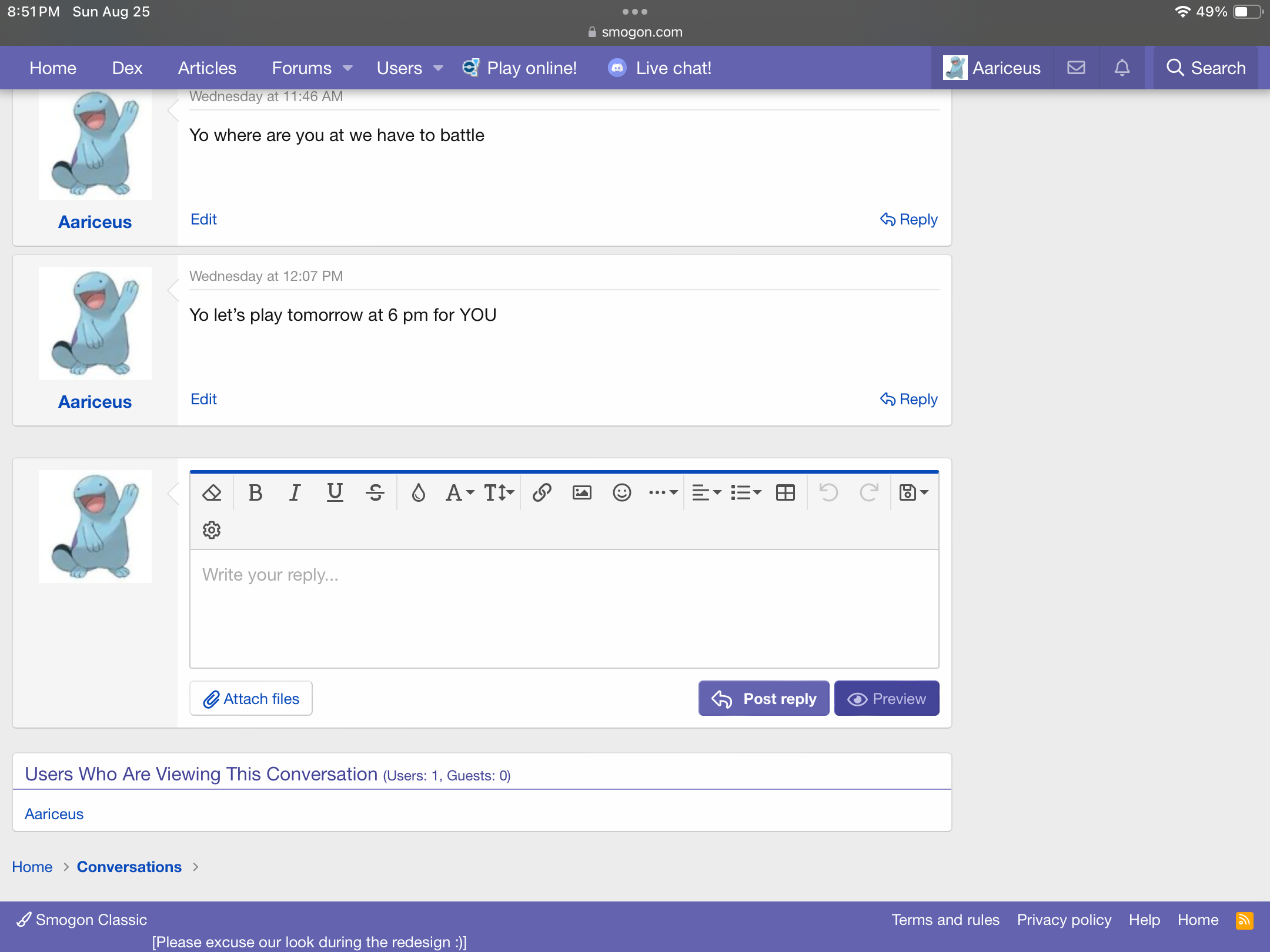Open Home footer link
The height and width of the screenshot is (952, 1270).
(1198, 920)
